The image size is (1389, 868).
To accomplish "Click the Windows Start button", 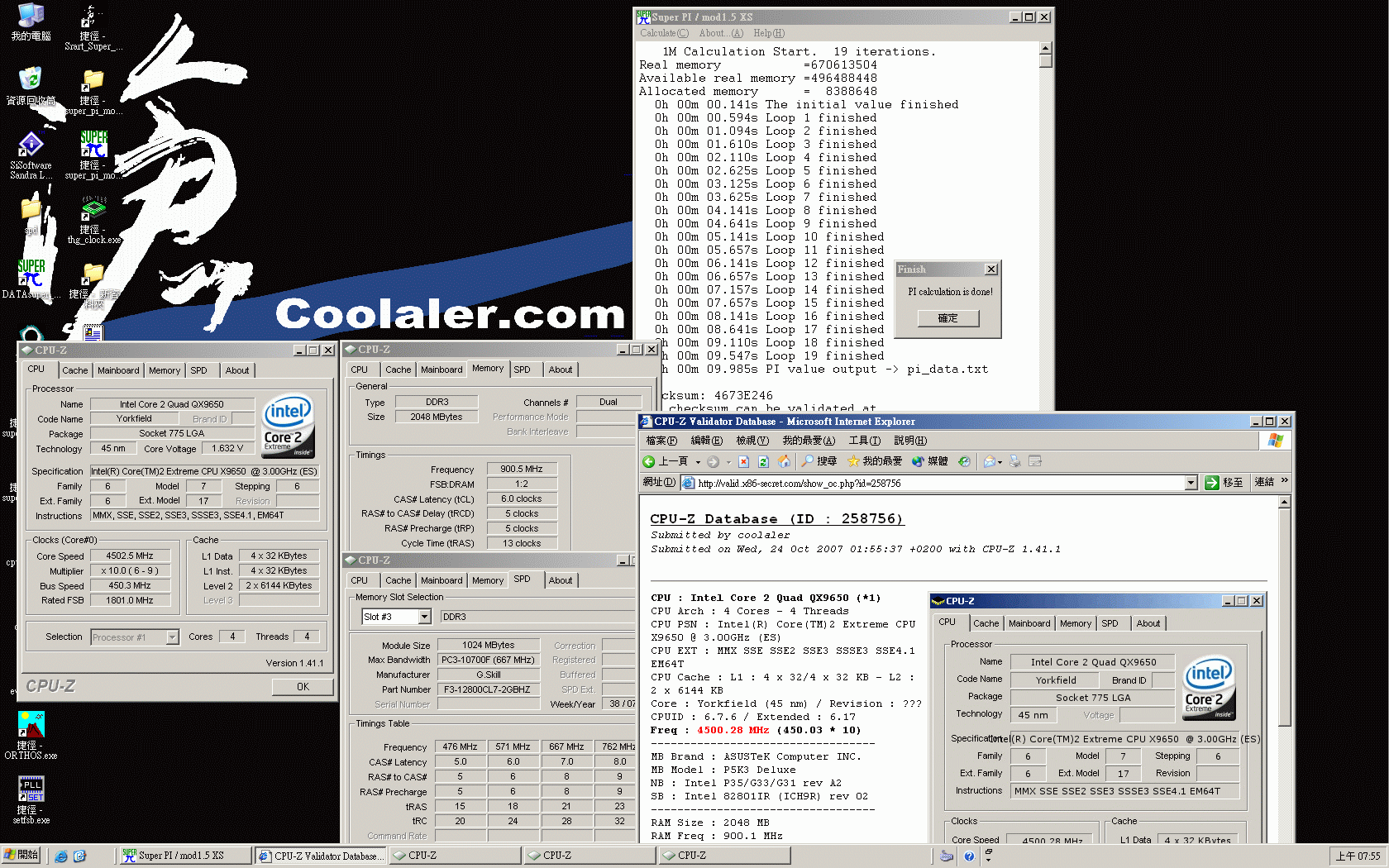I will [21, 856].
